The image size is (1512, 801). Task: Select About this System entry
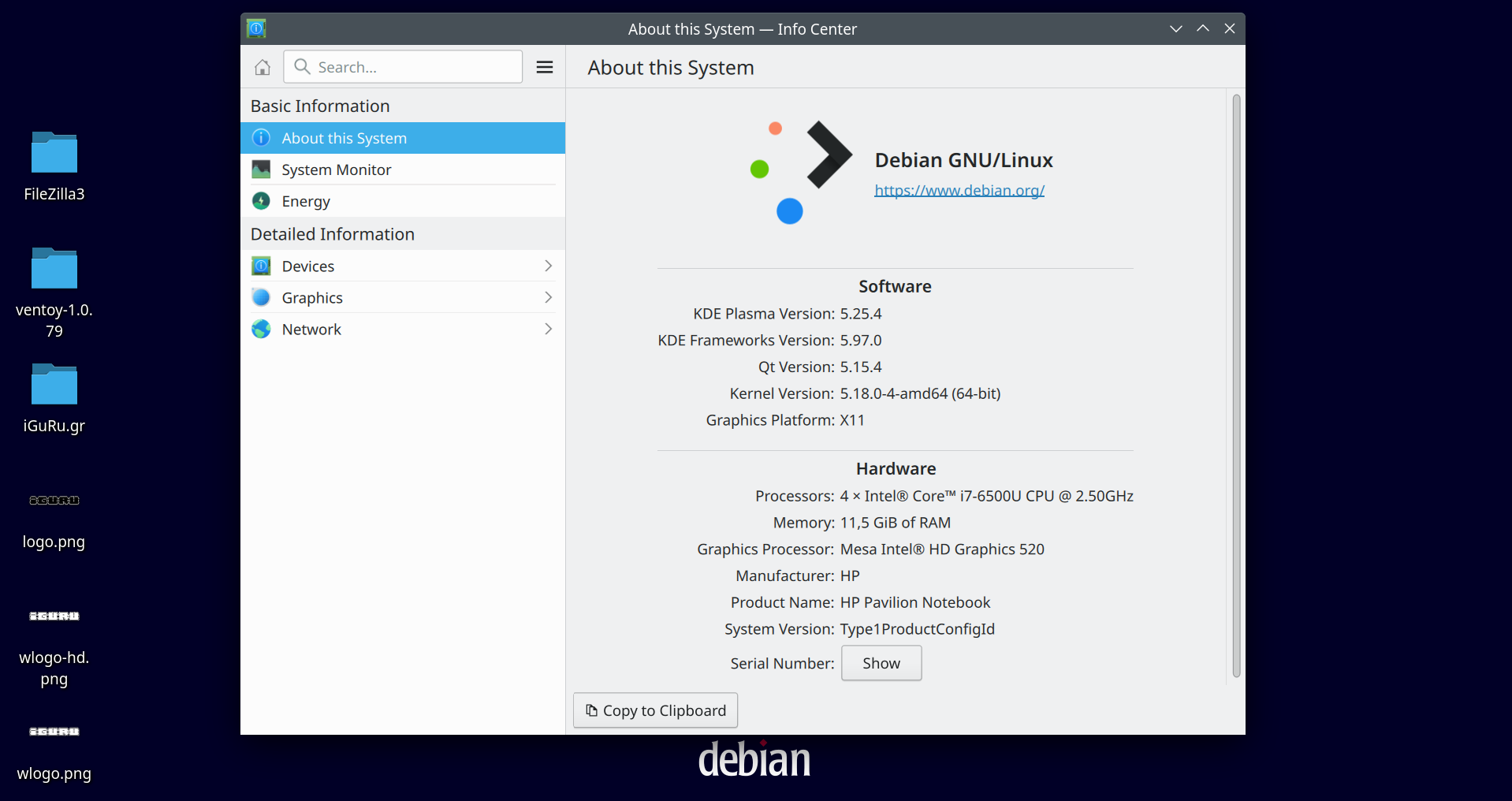coord(403,138)
